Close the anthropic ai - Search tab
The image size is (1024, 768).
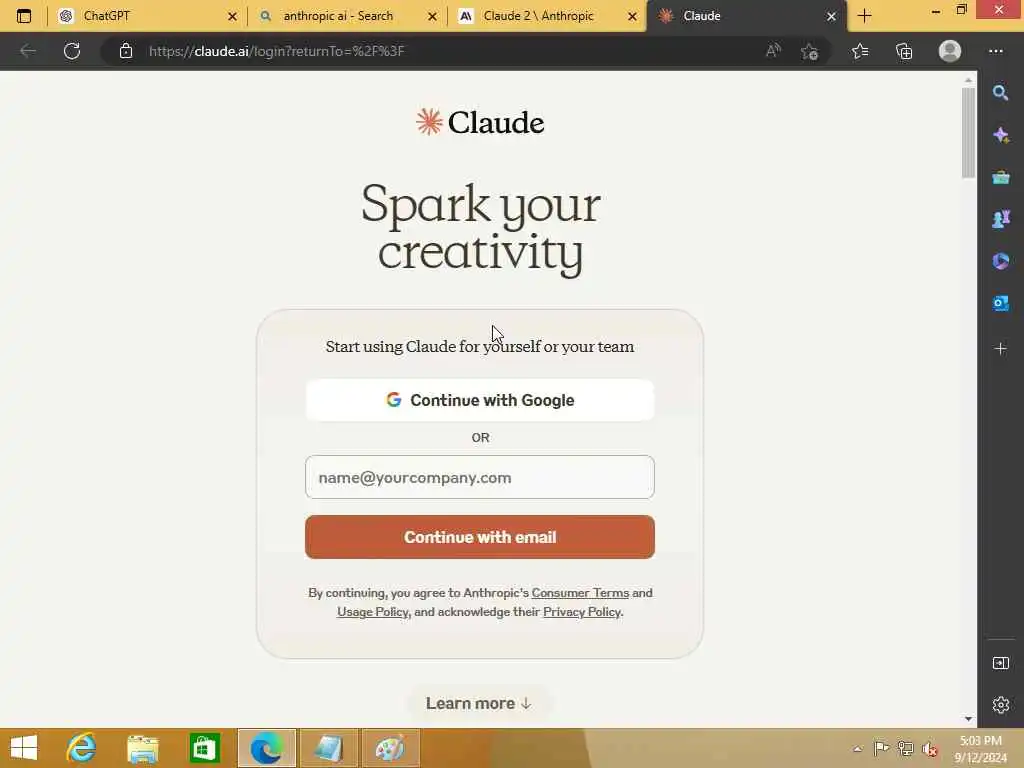click(432, 16)
